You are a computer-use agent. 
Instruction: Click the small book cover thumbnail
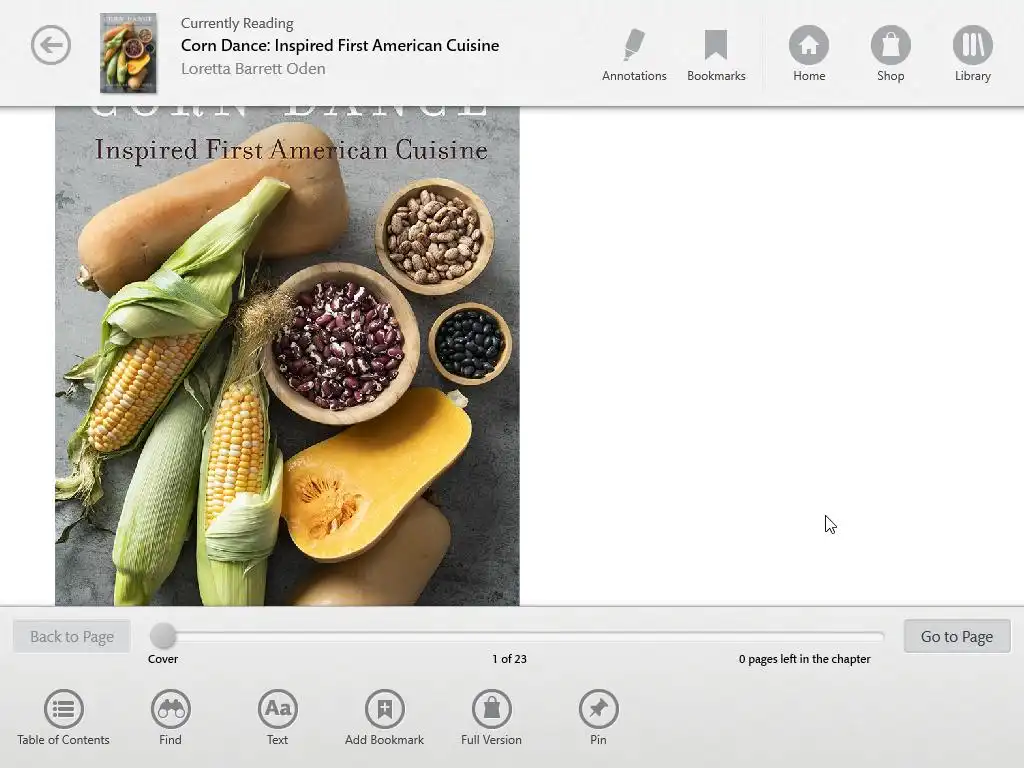coord(128,53)
